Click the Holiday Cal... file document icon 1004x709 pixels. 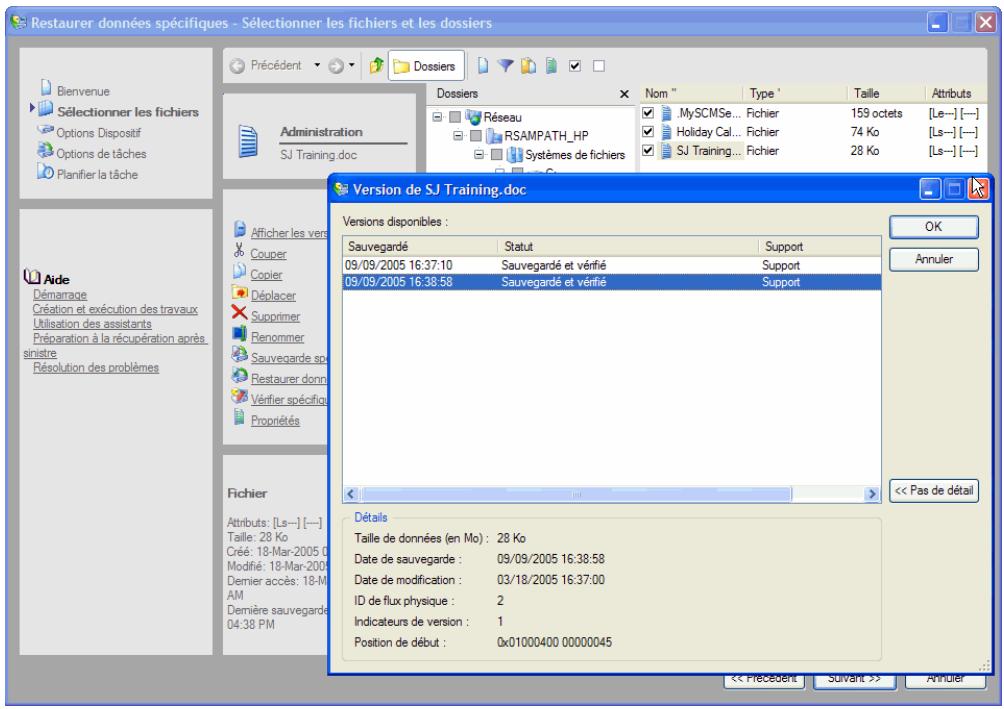pyautogui.click(x=666, y=132)
